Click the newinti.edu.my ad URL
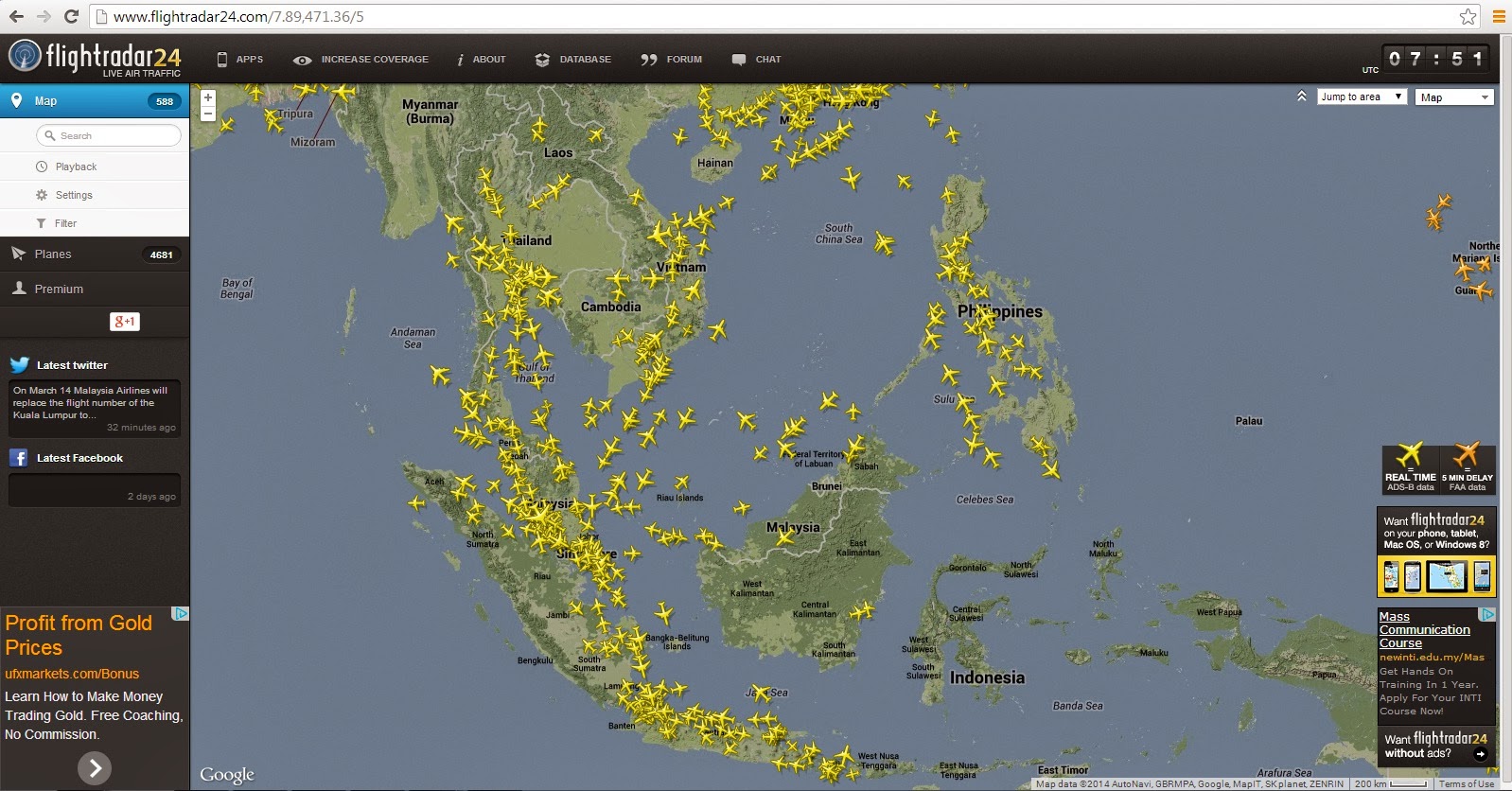Viewport: 1512px width, 791px height. coord(1432,657)
